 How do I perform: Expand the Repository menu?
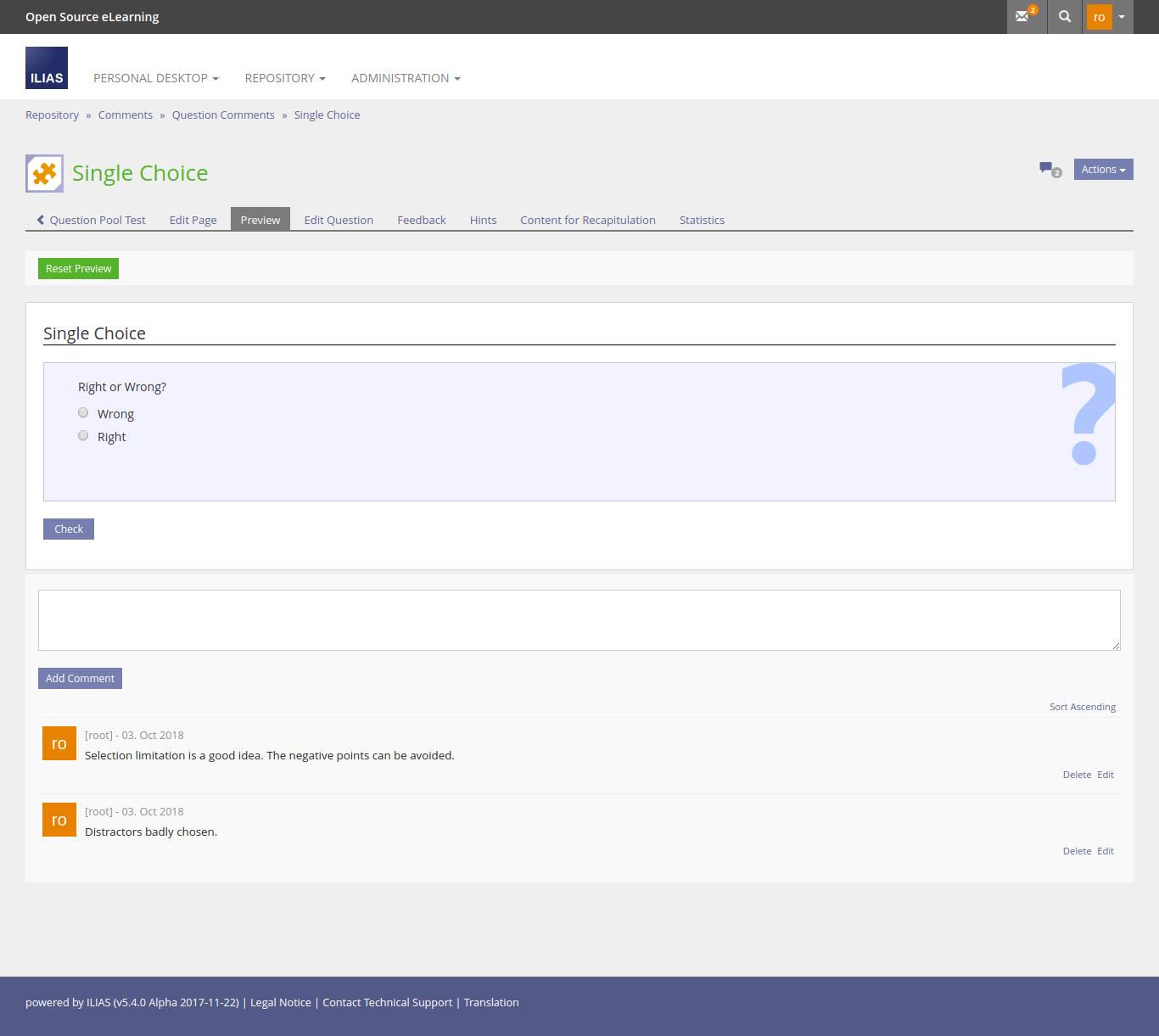284,78
